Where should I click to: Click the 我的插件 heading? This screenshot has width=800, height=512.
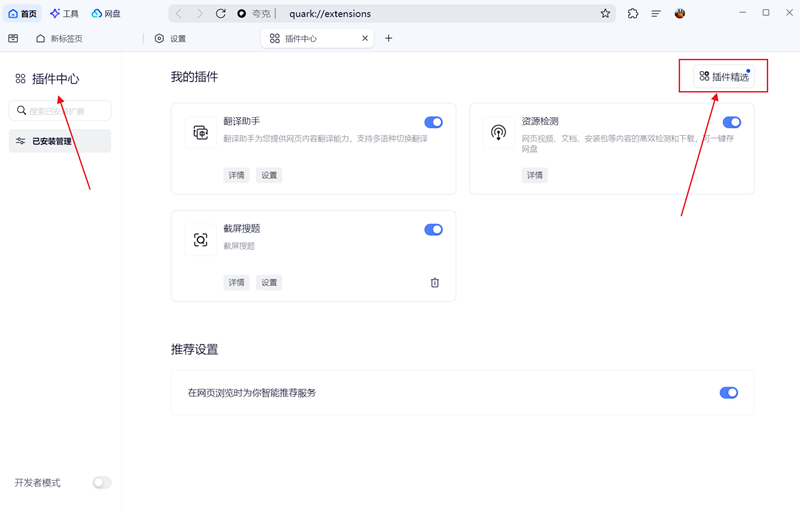(194, 77)
